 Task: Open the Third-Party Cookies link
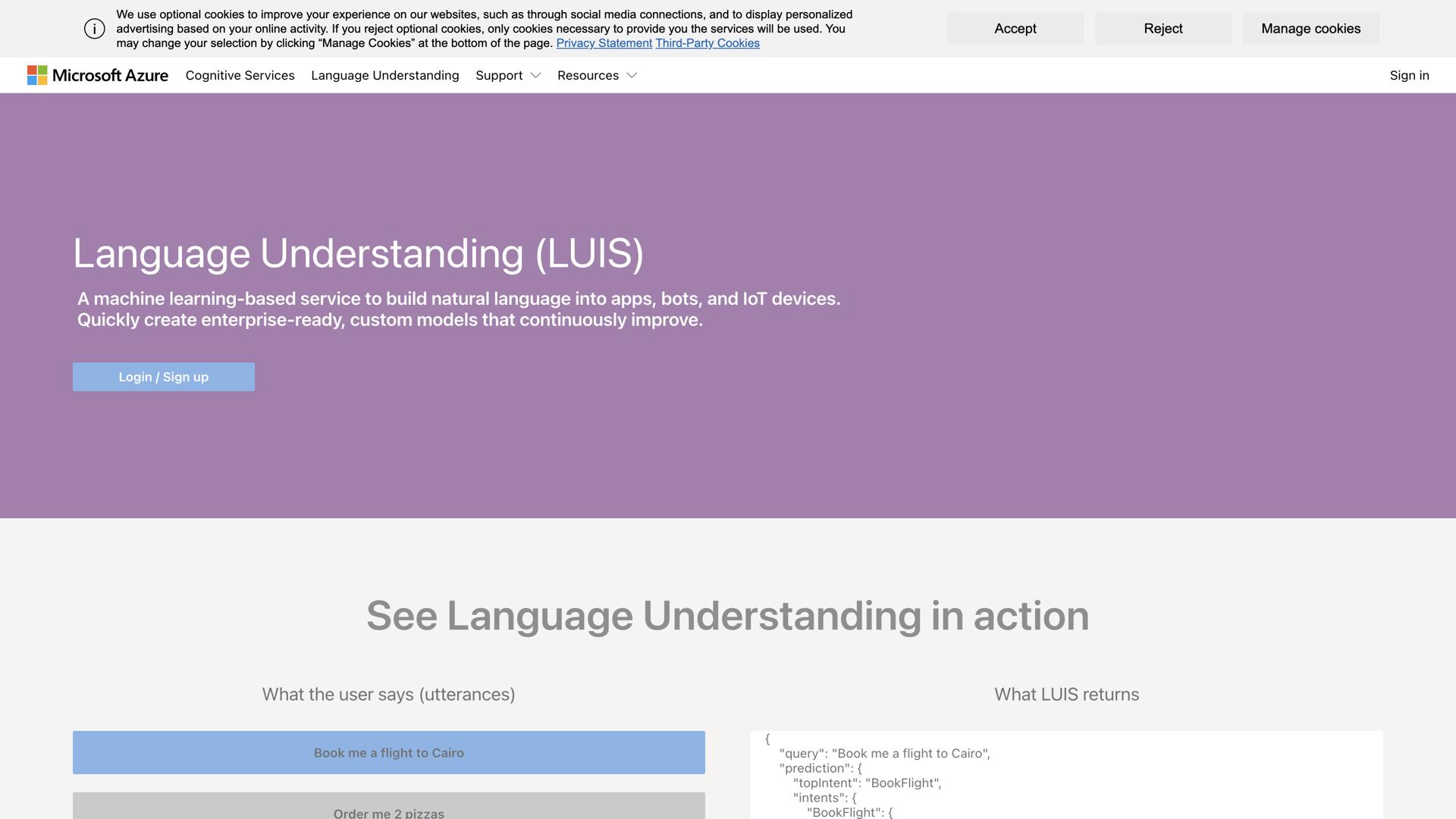[707, 43]
